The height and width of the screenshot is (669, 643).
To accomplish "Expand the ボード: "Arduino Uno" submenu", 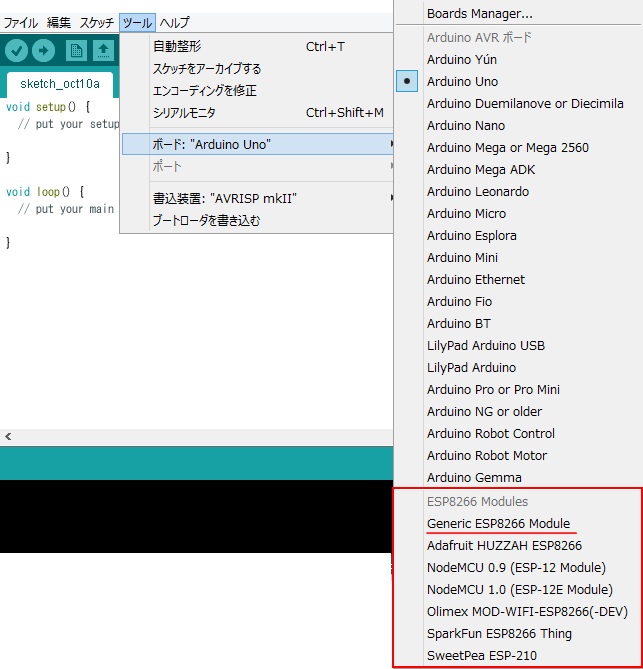I will 258,144.
